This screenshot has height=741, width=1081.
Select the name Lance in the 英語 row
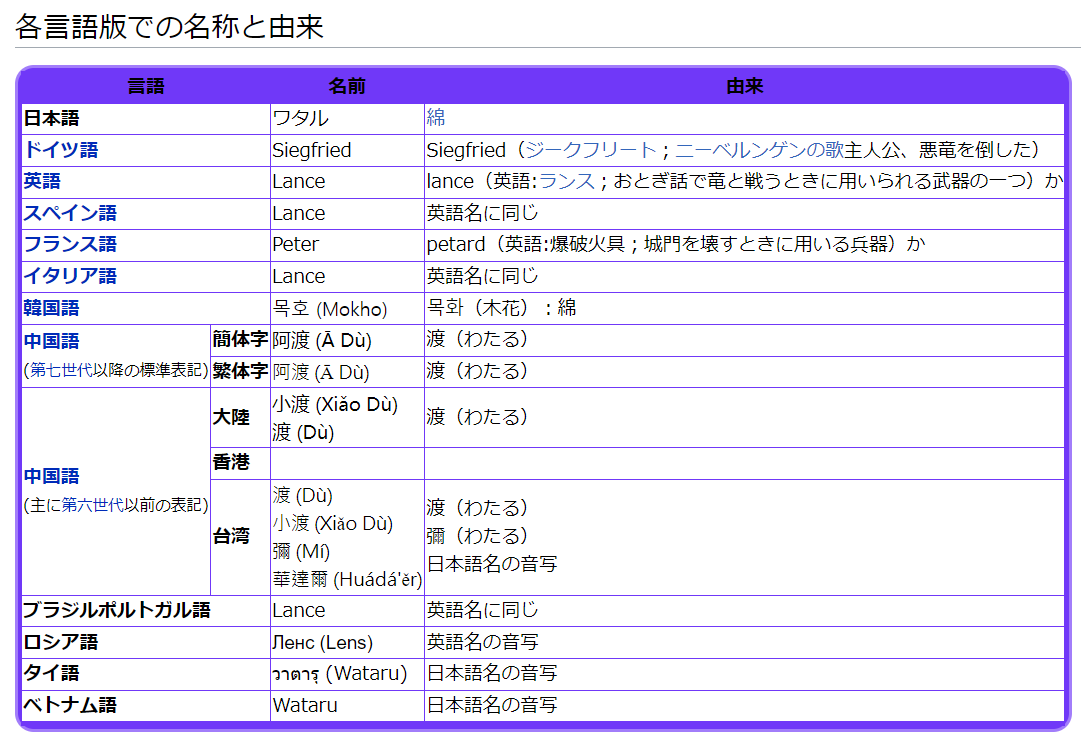pos(299,181)
